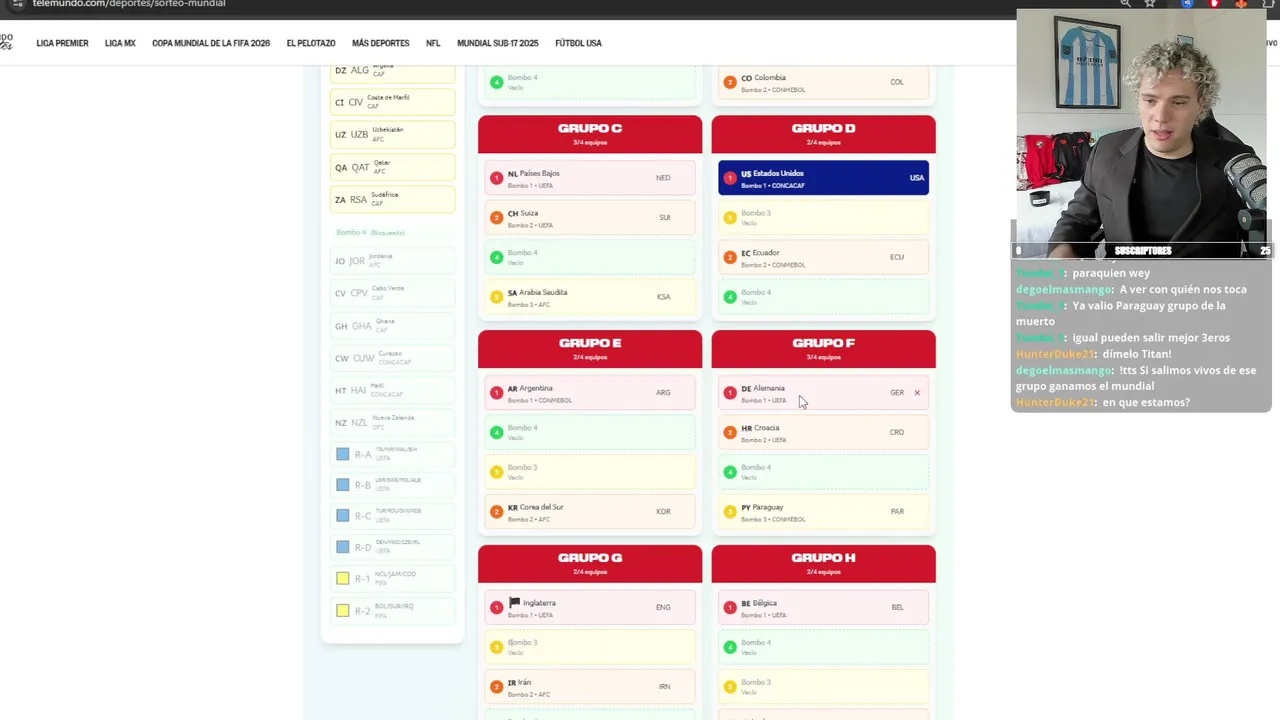The height and width of the screenshot is (720, 1280).
Task: Click the black flag icon next to Inglaterra
Action: pyautogui.click(x=514, y=603)
